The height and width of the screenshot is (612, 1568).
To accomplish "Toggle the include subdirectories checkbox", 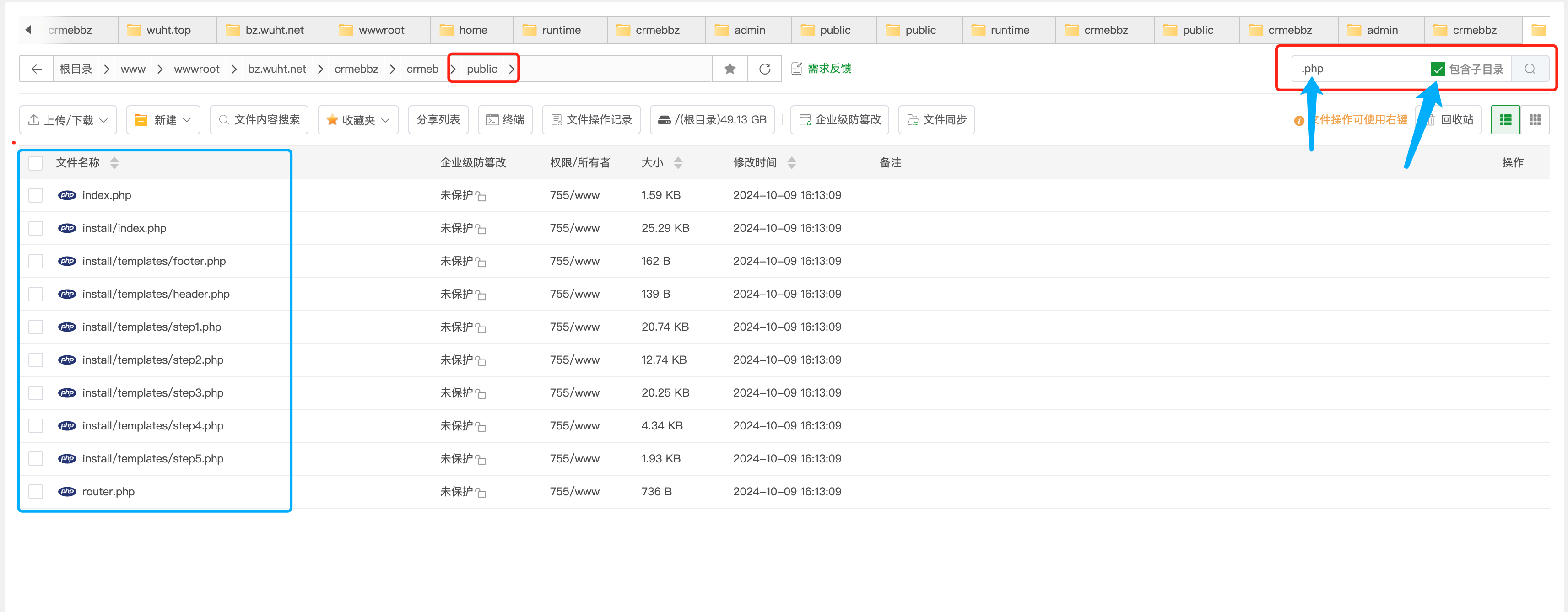I will coord(1438,69).
